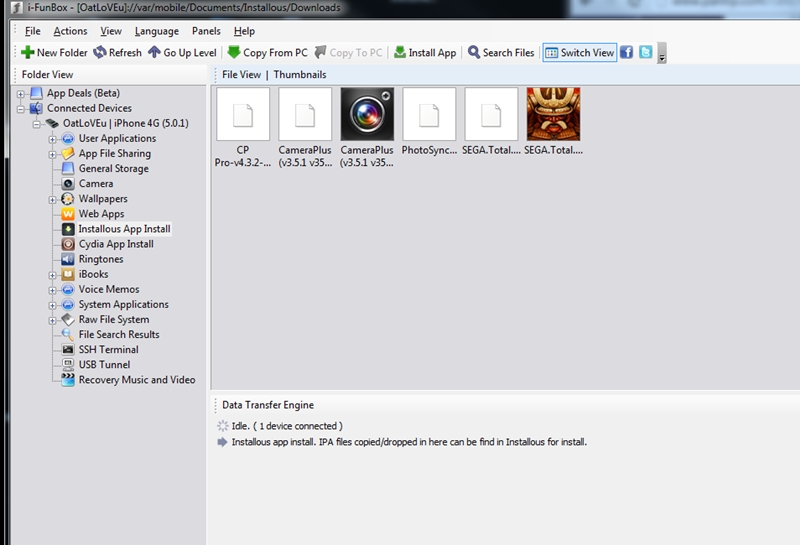Select SEGA.Total thumbnail with samurai icon
The width and height of the screenshot is (800, 545).
click(x=554, y=114)
